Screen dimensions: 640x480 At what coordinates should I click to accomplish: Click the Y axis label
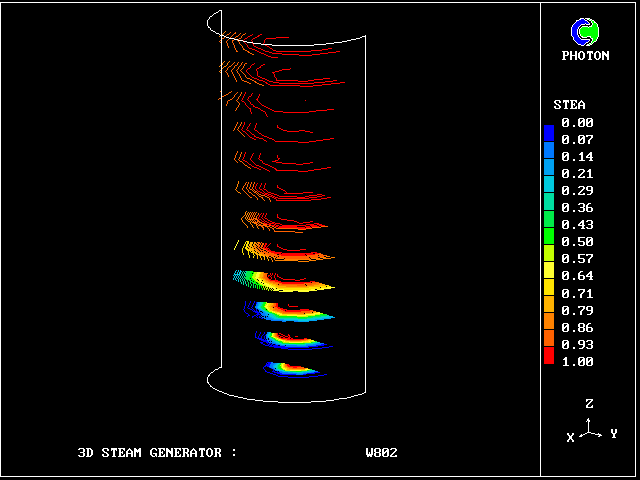pyautogui.click(x=613, y=434)
